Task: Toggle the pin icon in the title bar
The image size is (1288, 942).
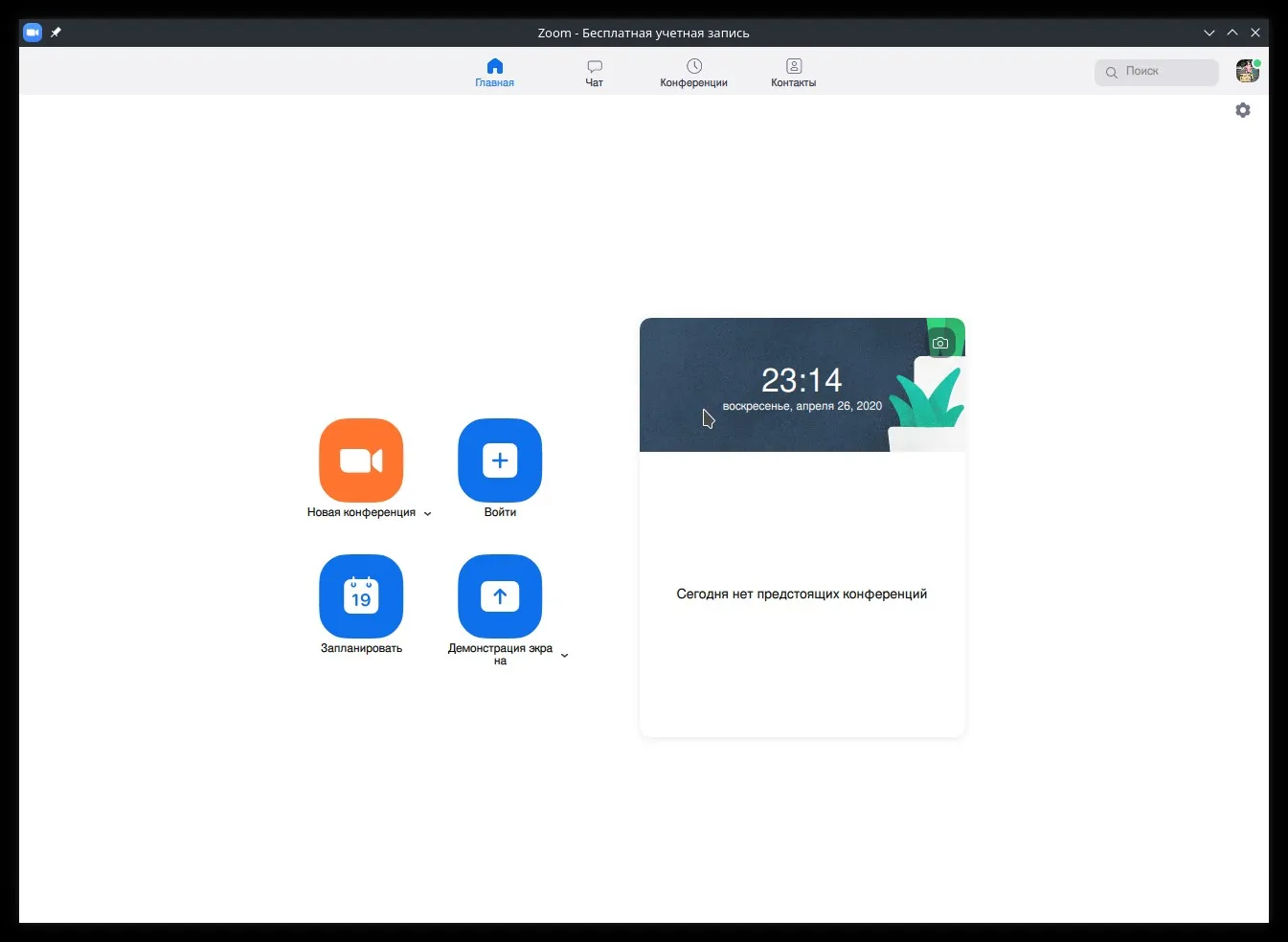Action: (x=56, y=33)
